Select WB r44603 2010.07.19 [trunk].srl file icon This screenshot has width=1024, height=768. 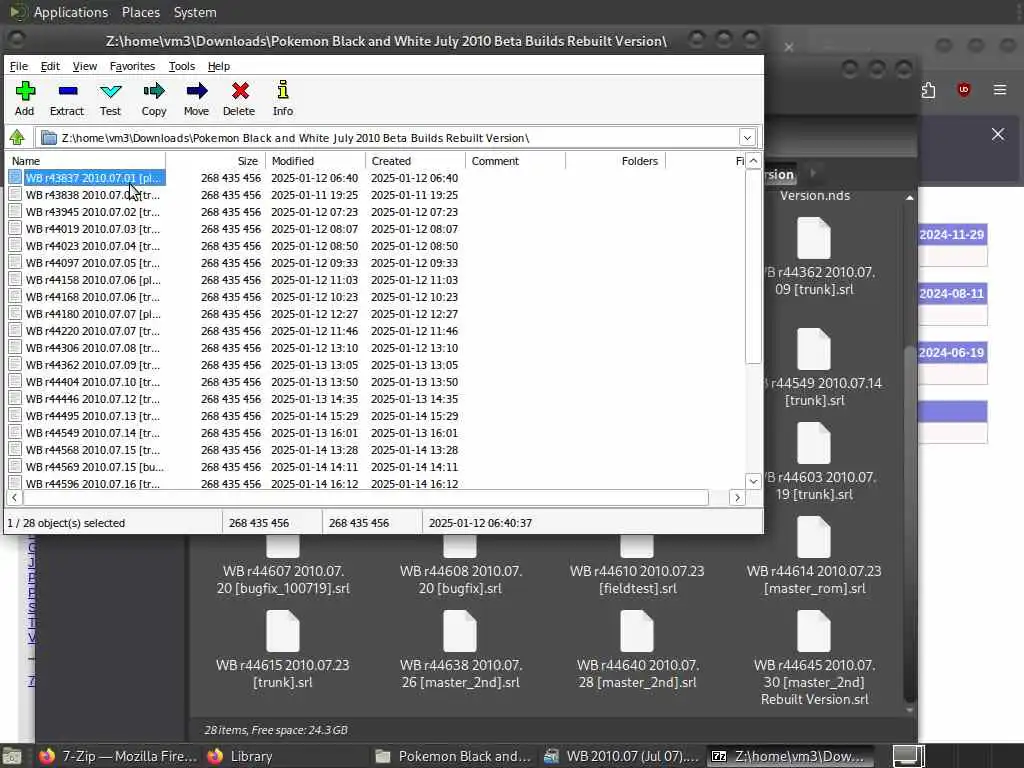tap(814, 443)
